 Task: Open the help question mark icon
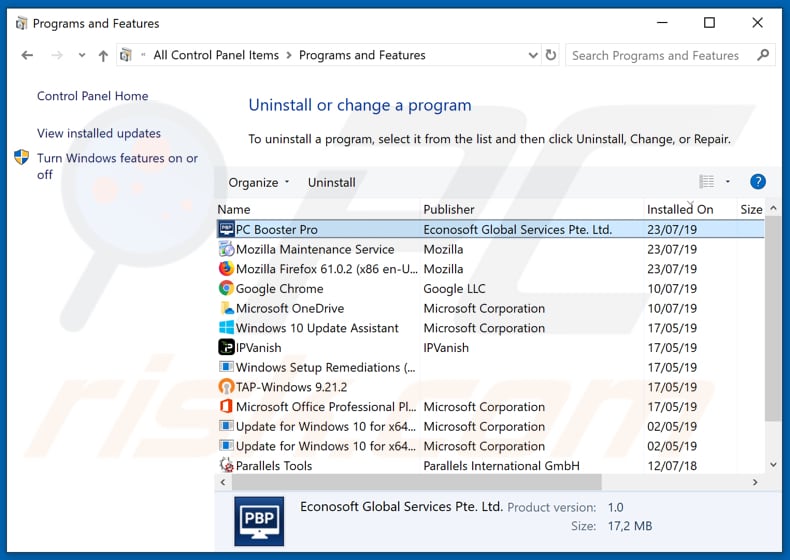point(757,182)
